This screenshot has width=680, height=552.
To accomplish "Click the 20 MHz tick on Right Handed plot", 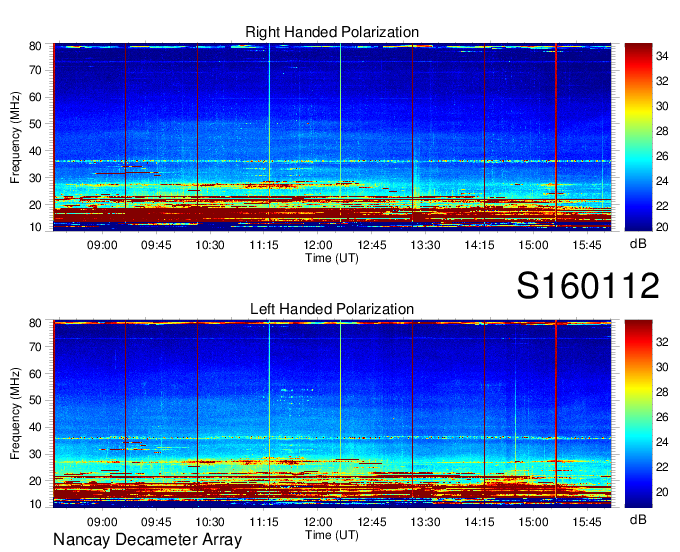I will coord(35,205).
